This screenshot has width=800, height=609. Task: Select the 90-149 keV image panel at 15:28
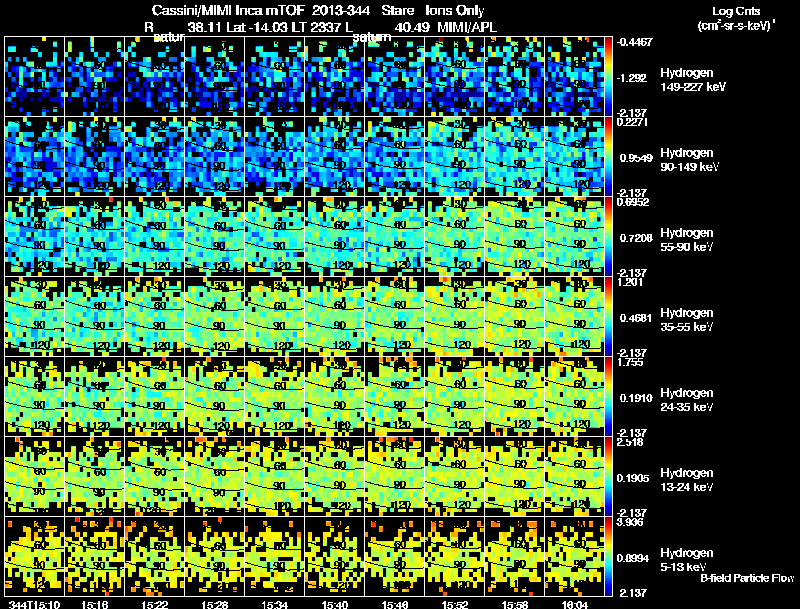pyautogui.click(x=215, y=157)
